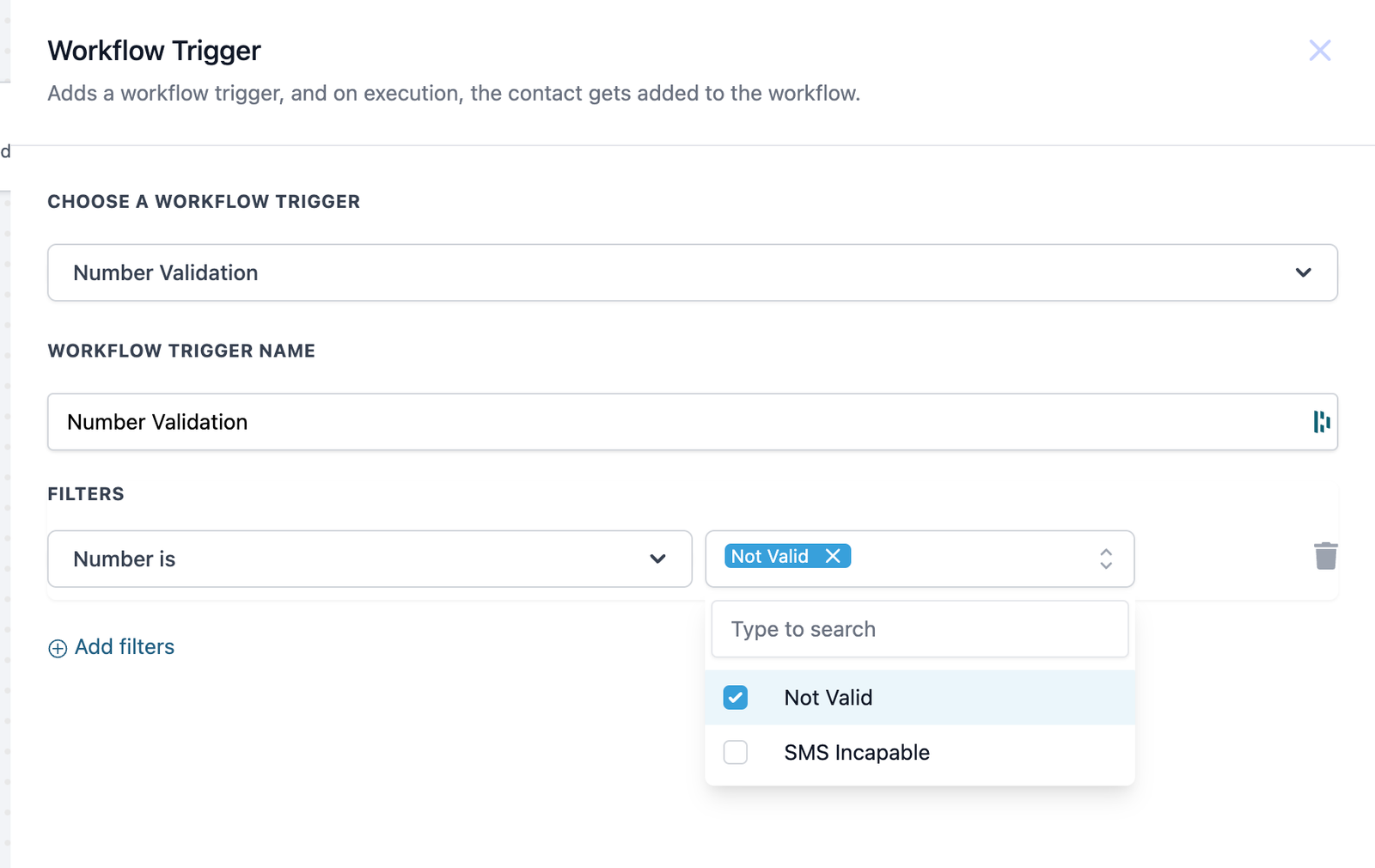Click the up-down arrows of the value selector
This screenshot has height=868, width=1375.
tap(1106, 559)
